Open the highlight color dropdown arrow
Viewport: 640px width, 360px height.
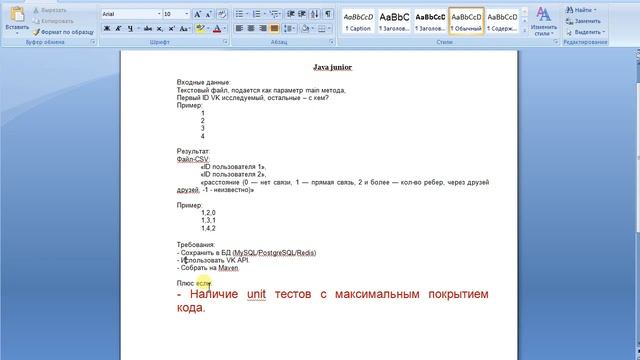point(208,29)
